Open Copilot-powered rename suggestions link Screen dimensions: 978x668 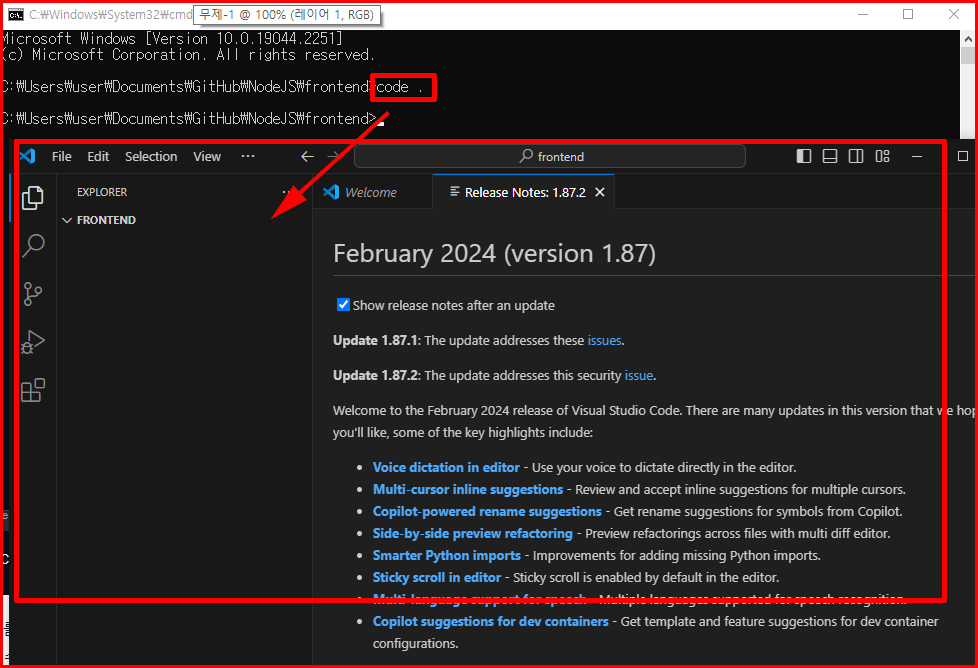(x=487, y=511)
